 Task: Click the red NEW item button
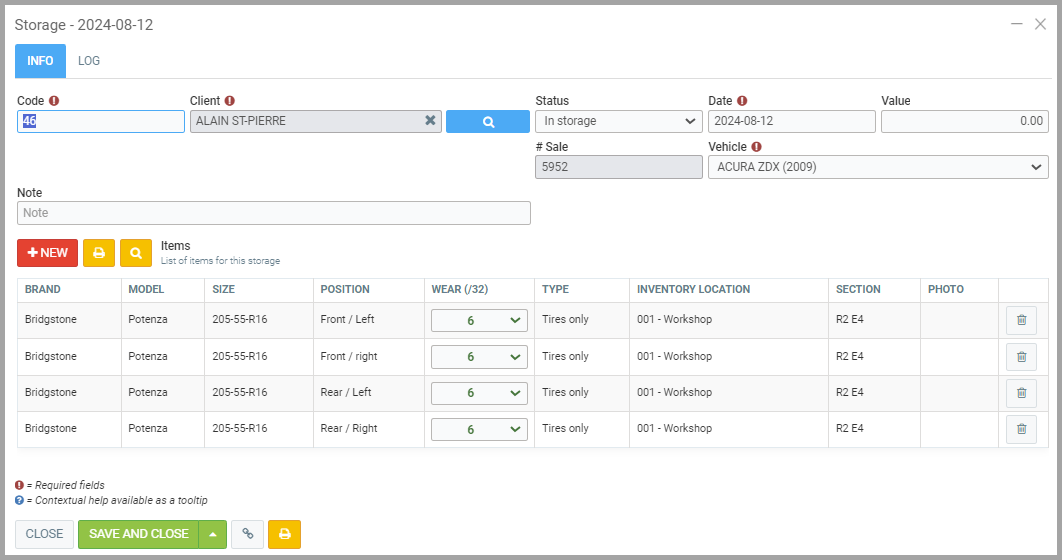47,253
